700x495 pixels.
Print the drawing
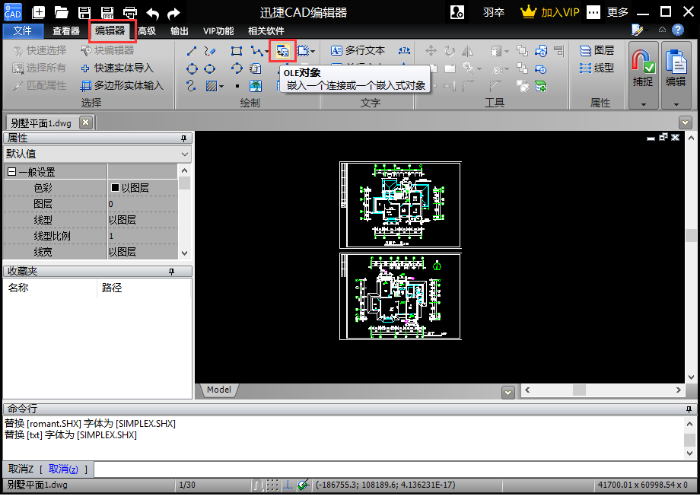pos(130,12)
